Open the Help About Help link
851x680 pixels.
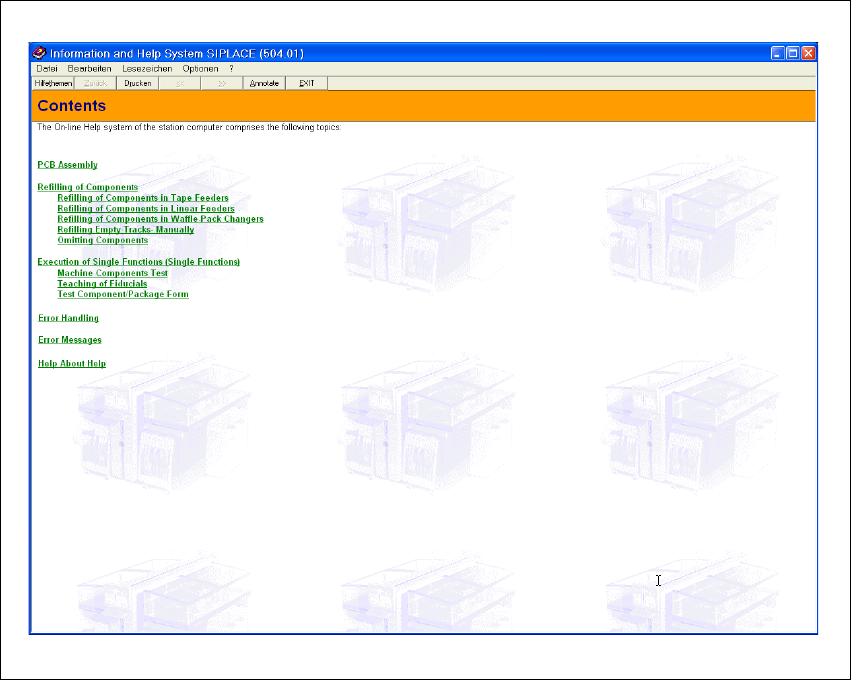pyautogui.click(x=72, y=364)
